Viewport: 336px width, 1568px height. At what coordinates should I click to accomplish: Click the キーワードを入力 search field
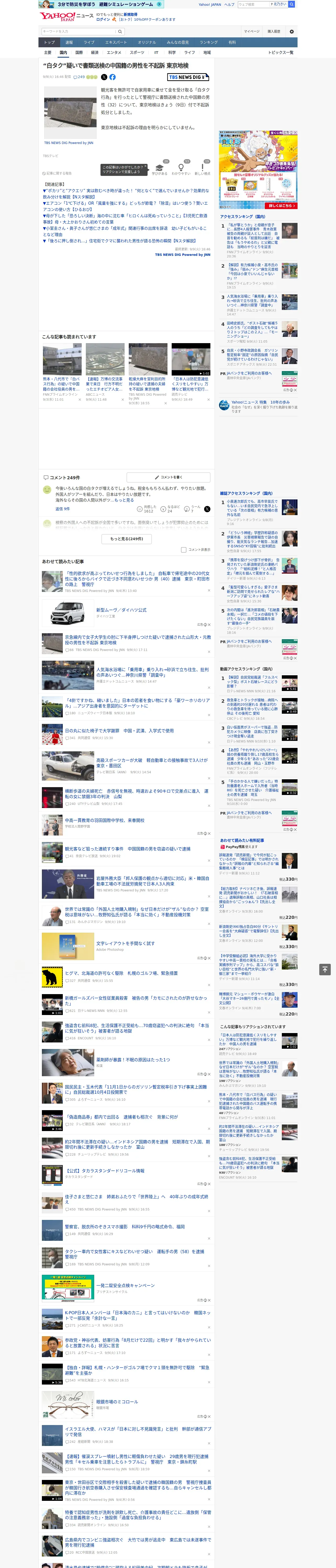click(x=79, y=32)
